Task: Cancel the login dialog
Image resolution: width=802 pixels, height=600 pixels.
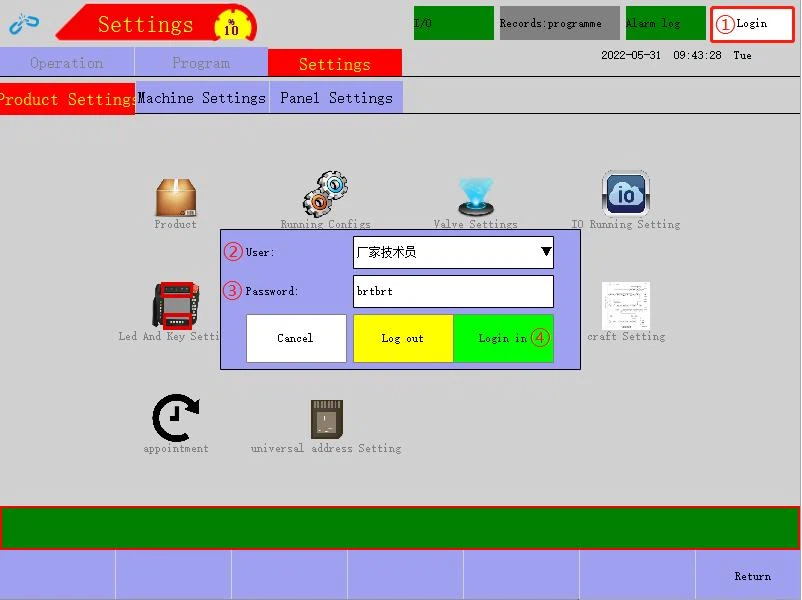Action: pyautogui.click(x=296, y=338)
